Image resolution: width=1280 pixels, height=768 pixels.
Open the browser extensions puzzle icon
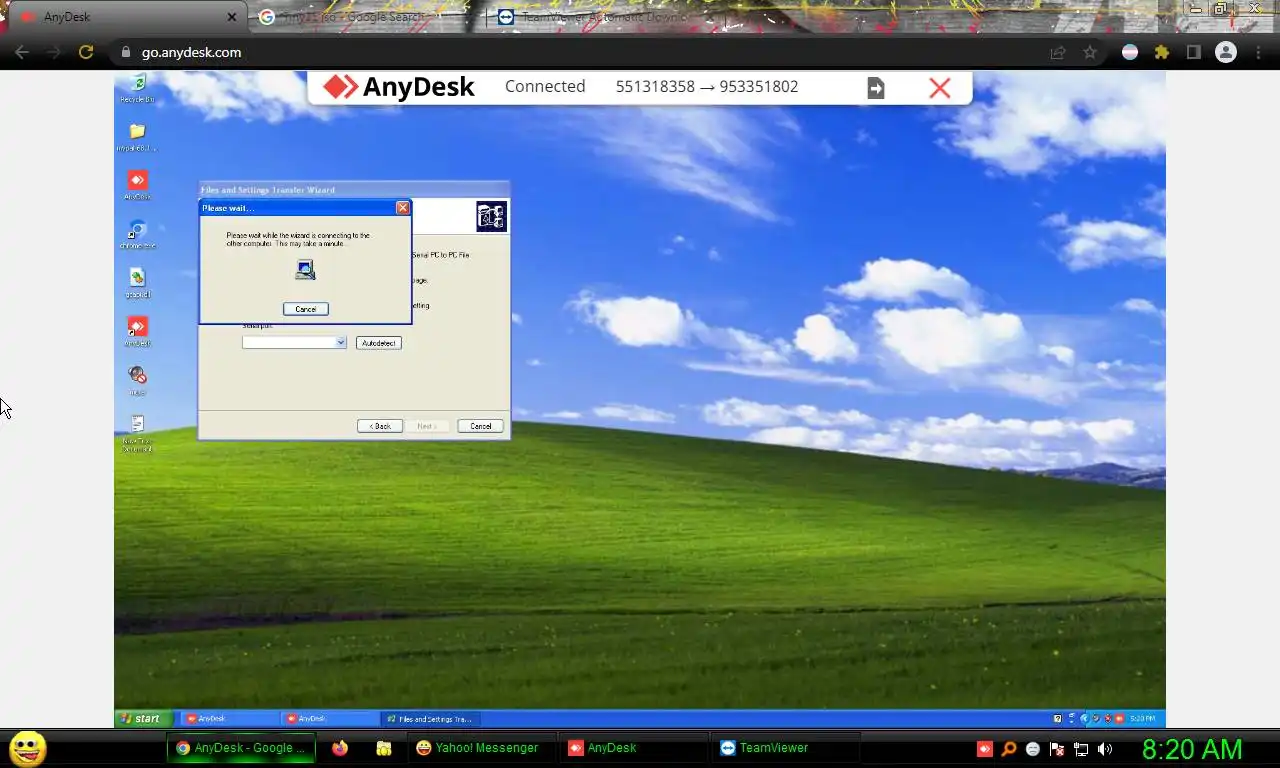[x=1161, y=52]
